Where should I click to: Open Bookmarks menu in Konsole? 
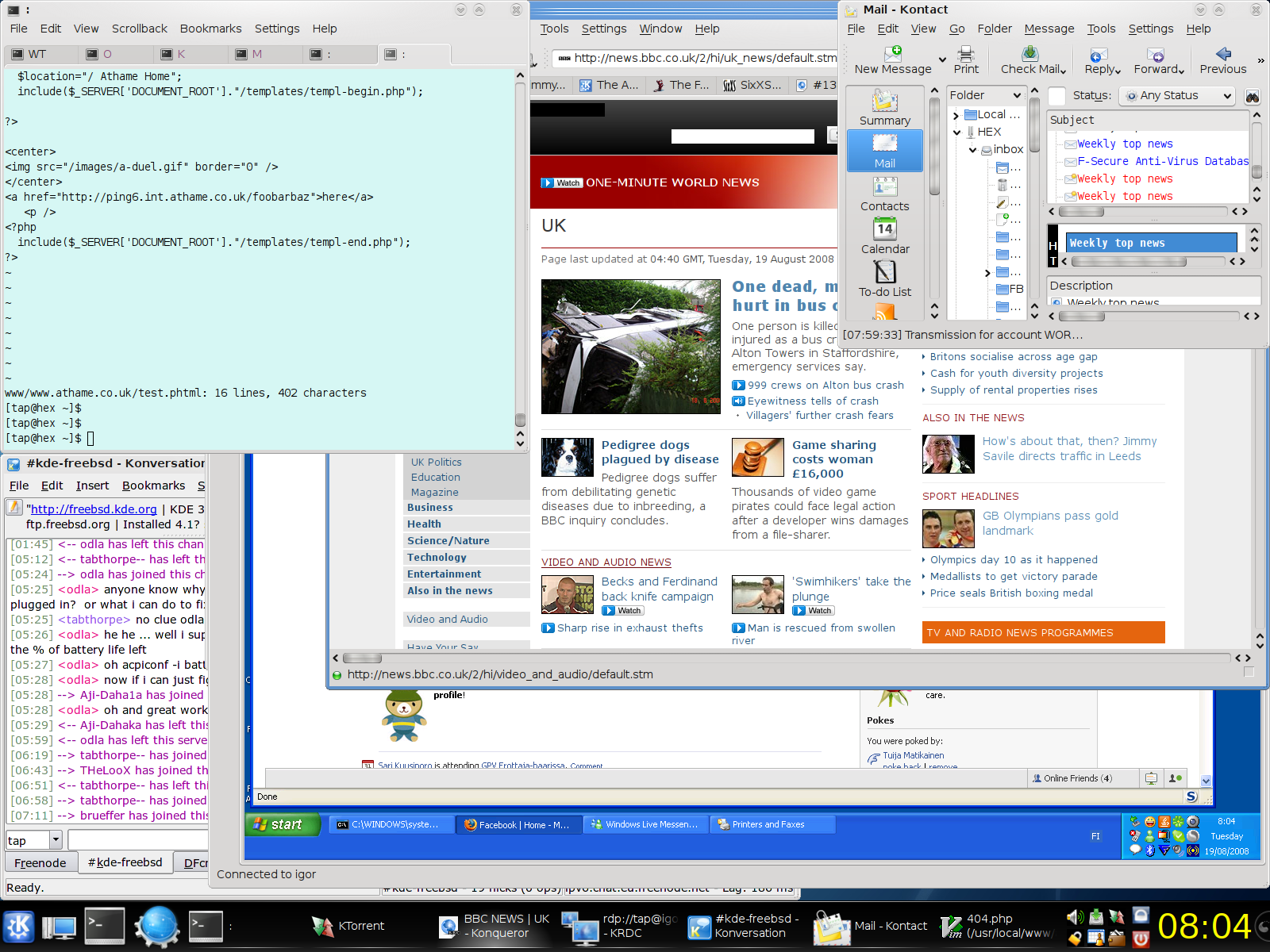coord(210,29)
